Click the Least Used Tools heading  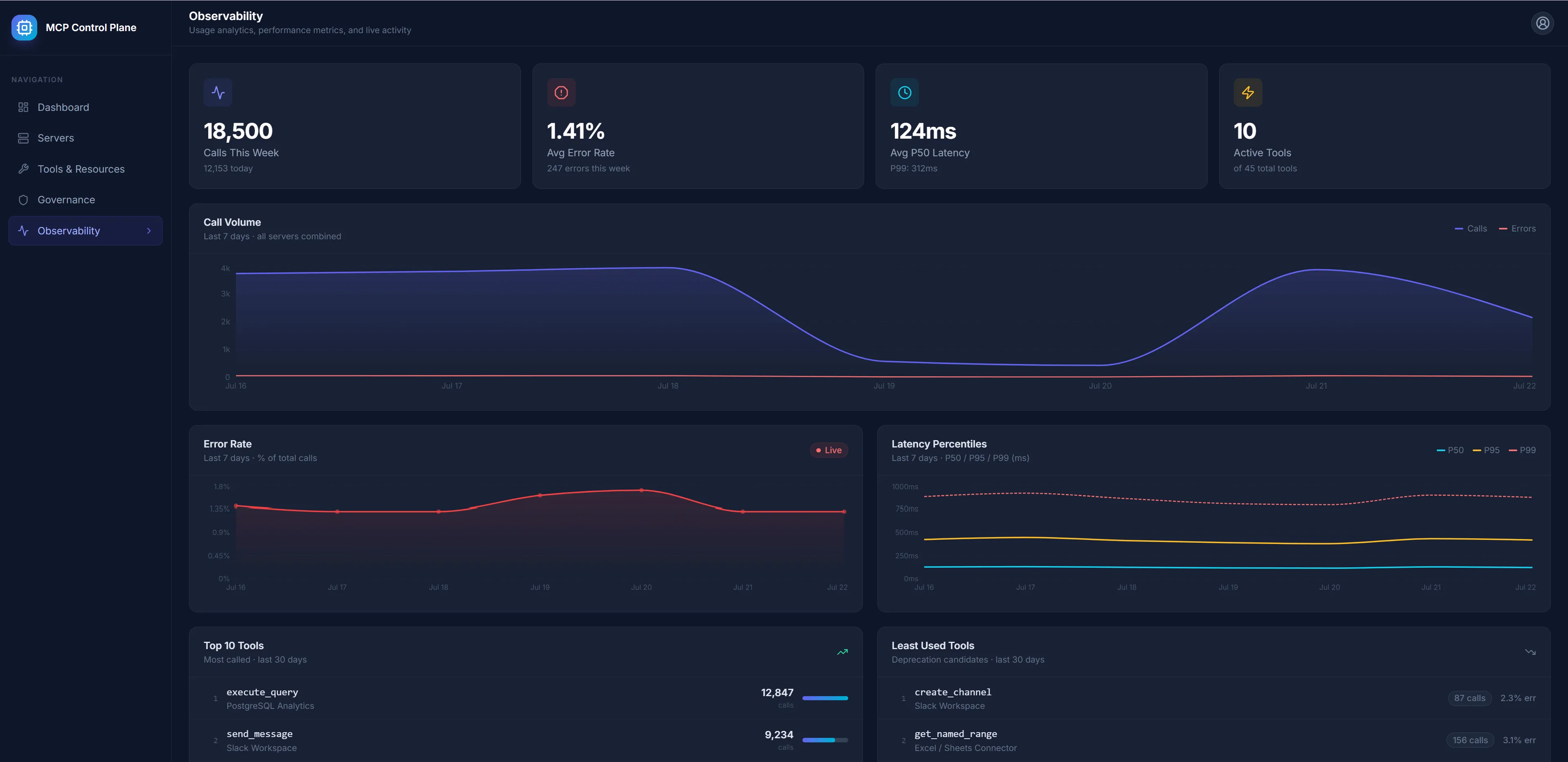pos(932,646)
